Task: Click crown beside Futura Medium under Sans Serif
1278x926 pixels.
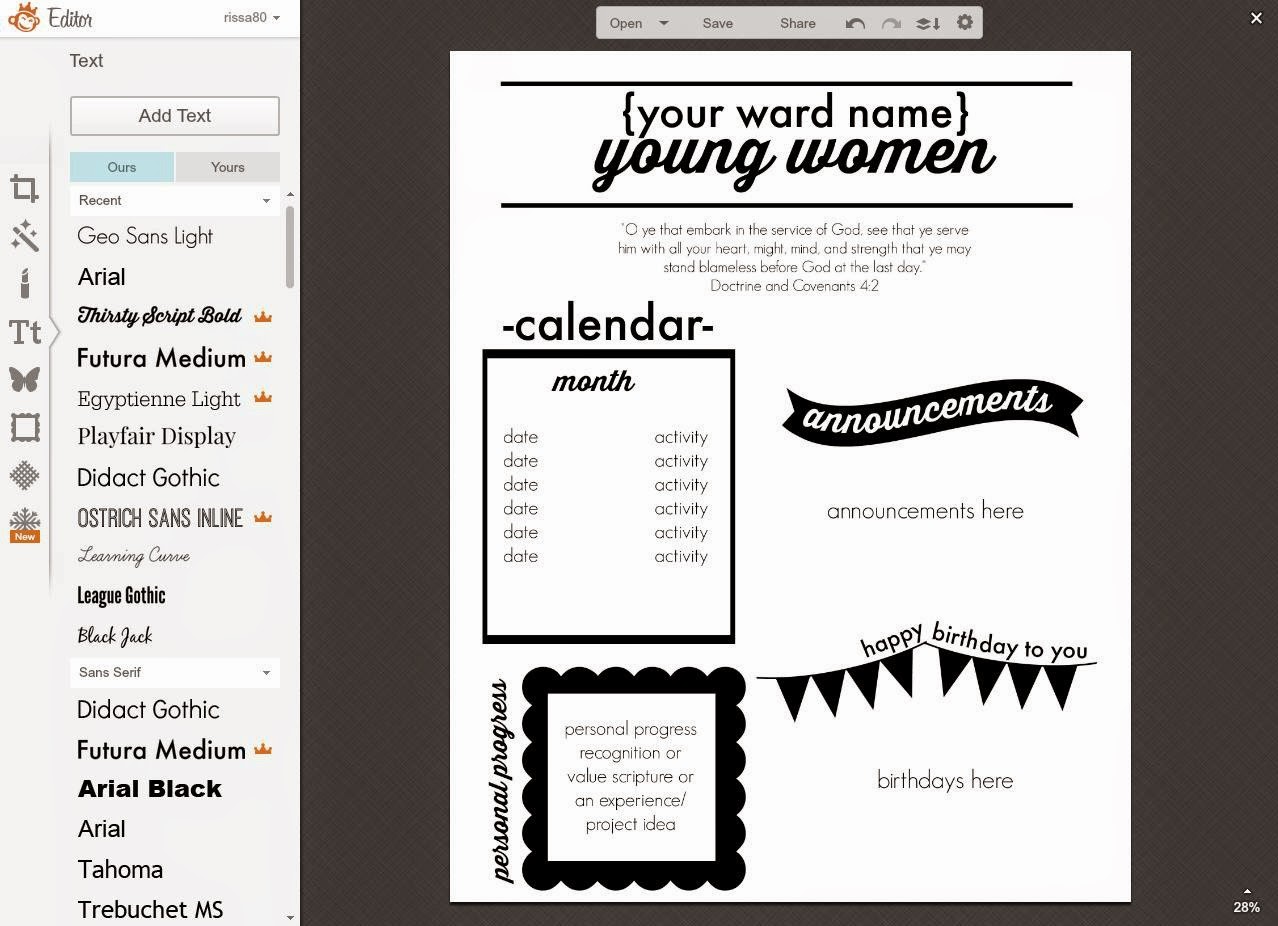Action: (x=263, y=749)
